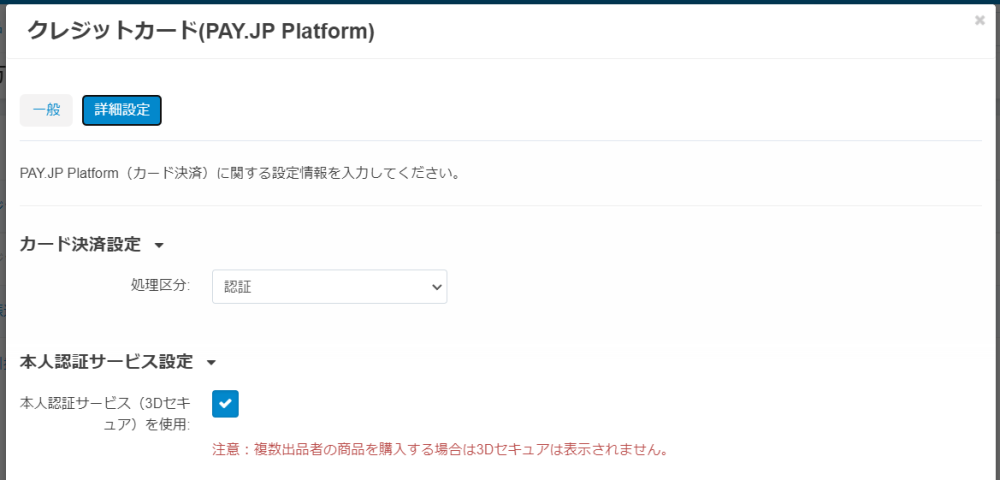Switch to the 一般 tab
The height and width of the screenshot is (480, 1000).
(46, 110)
